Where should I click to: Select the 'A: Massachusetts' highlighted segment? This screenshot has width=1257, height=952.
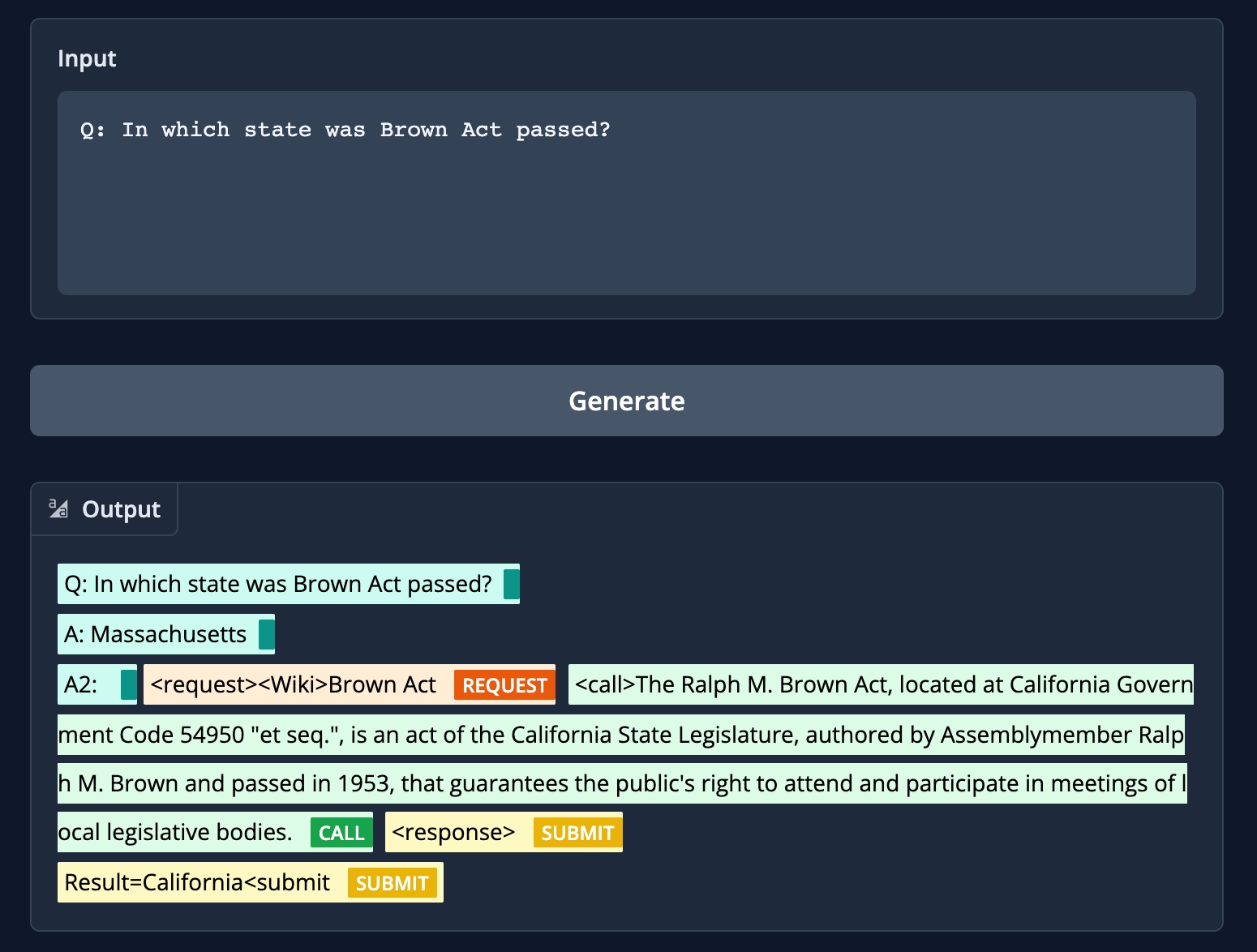(x=156, y=634)
